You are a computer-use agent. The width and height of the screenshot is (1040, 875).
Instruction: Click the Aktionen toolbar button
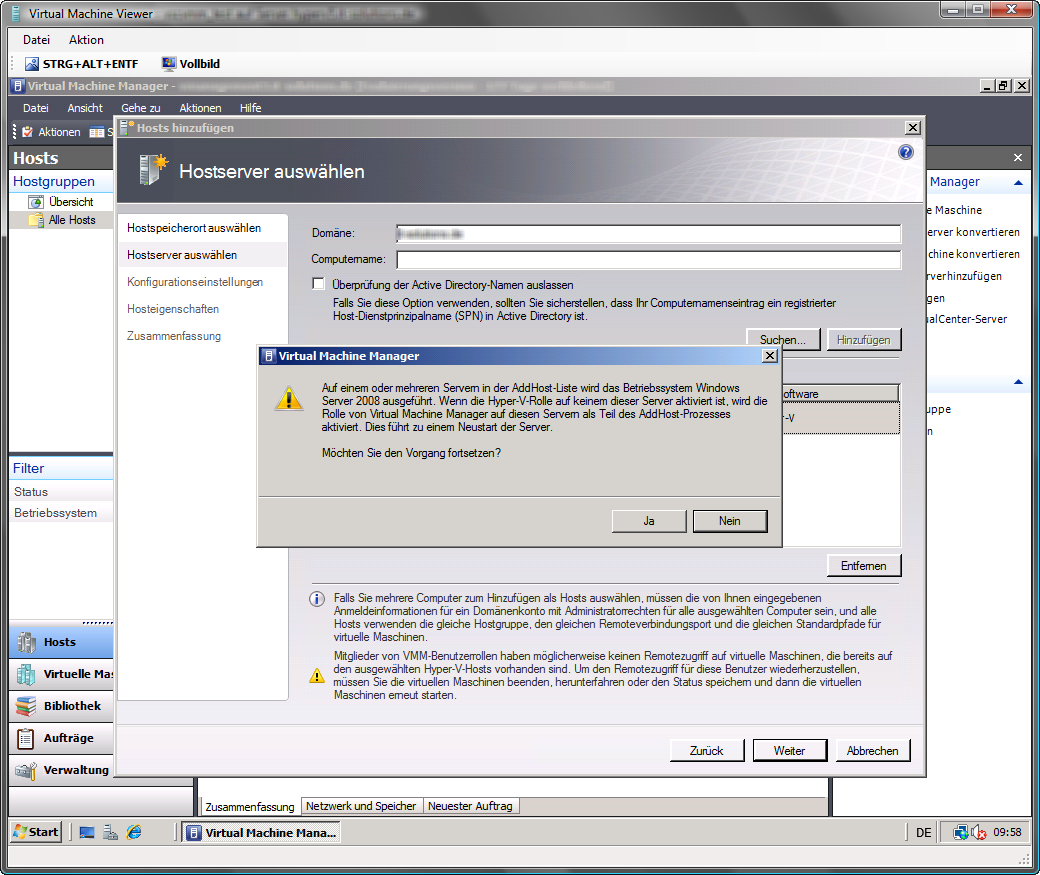51,132
